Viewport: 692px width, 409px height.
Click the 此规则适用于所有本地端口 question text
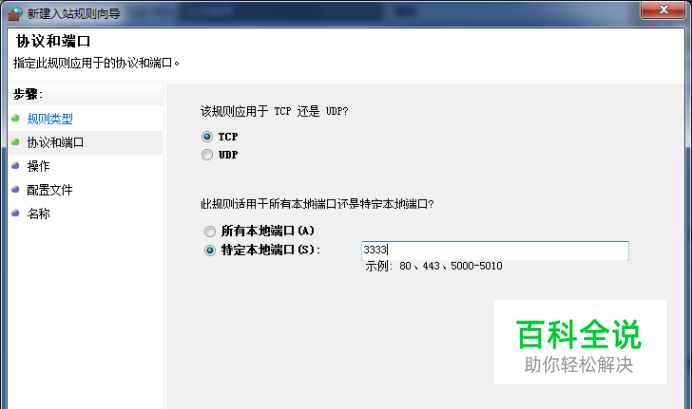click(317, 204)
